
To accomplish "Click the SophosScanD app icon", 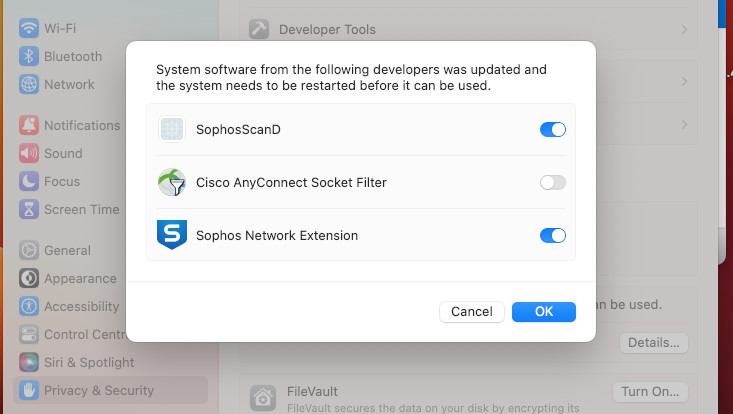I will click(172, 129).
